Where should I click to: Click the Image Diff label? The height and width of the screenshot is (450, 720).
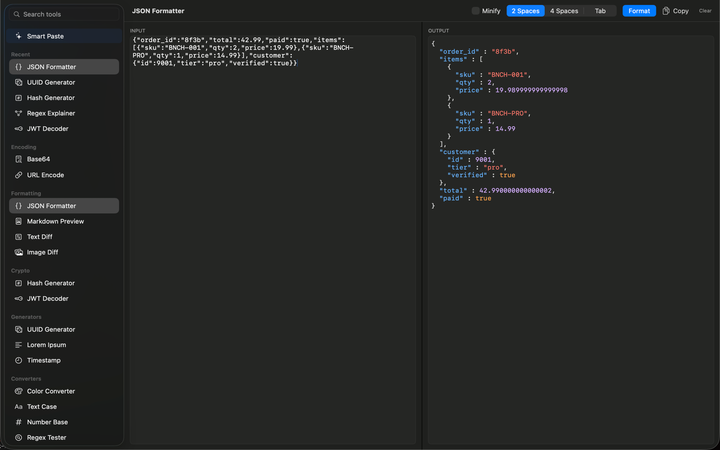click(42, 252)
